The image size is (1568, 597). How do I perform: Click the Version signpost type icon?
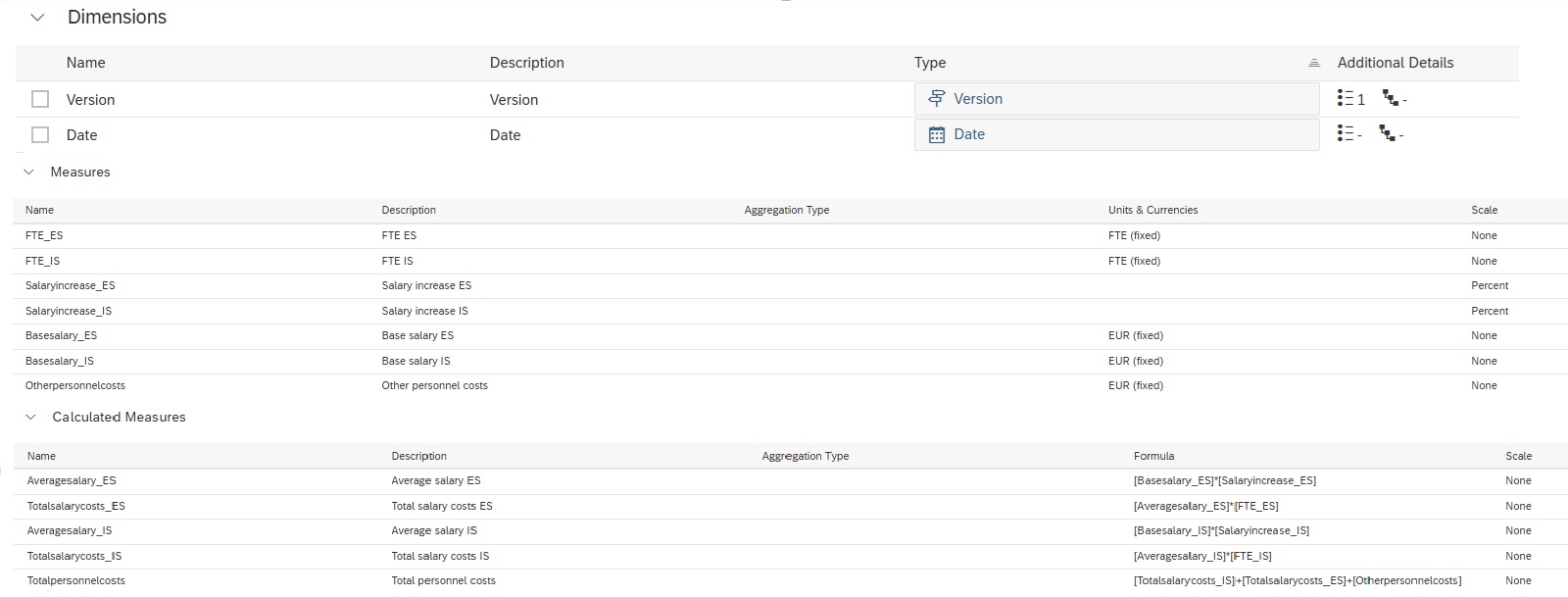click(937, 99)
